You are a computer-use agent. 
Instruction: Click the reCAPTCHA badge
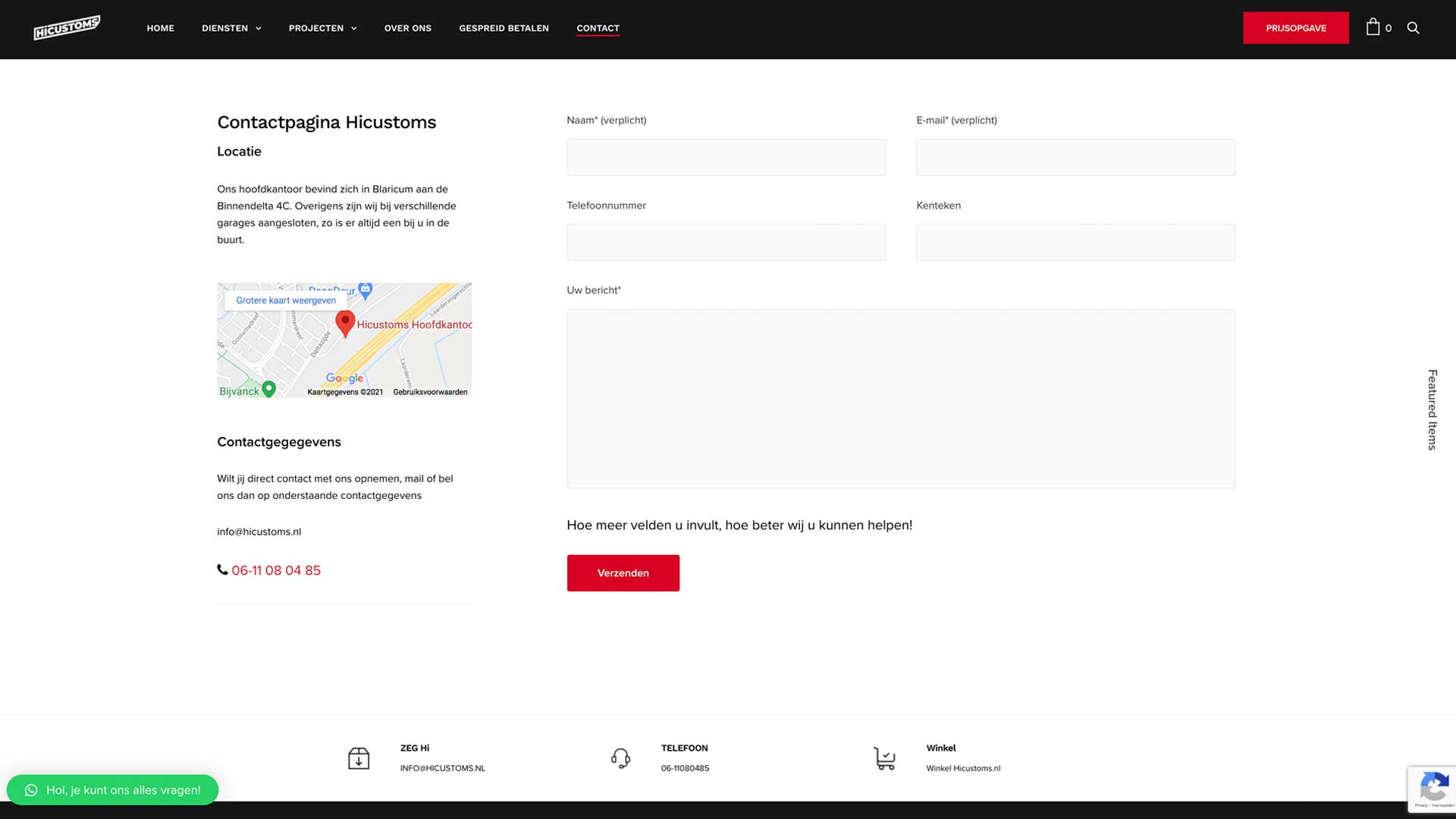(1432, 789)
